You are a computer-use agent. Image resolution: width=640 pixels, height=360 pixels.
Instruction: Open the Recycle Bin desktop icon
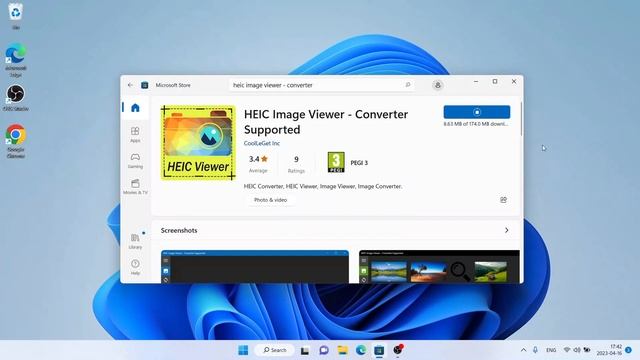[x=16, y=16]
